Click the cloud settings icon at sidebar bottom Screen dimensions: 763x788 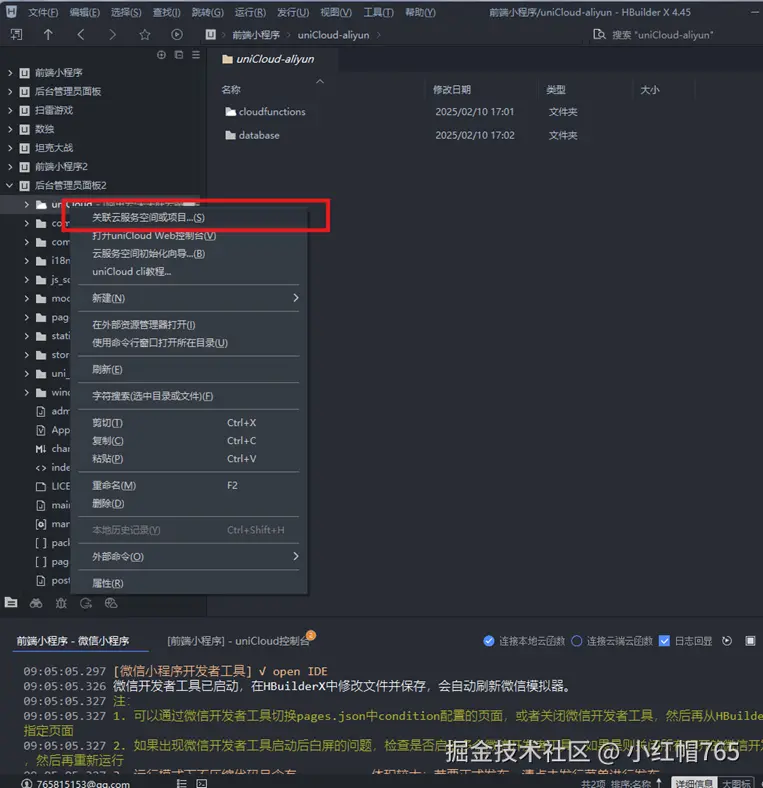coord(111,603)
